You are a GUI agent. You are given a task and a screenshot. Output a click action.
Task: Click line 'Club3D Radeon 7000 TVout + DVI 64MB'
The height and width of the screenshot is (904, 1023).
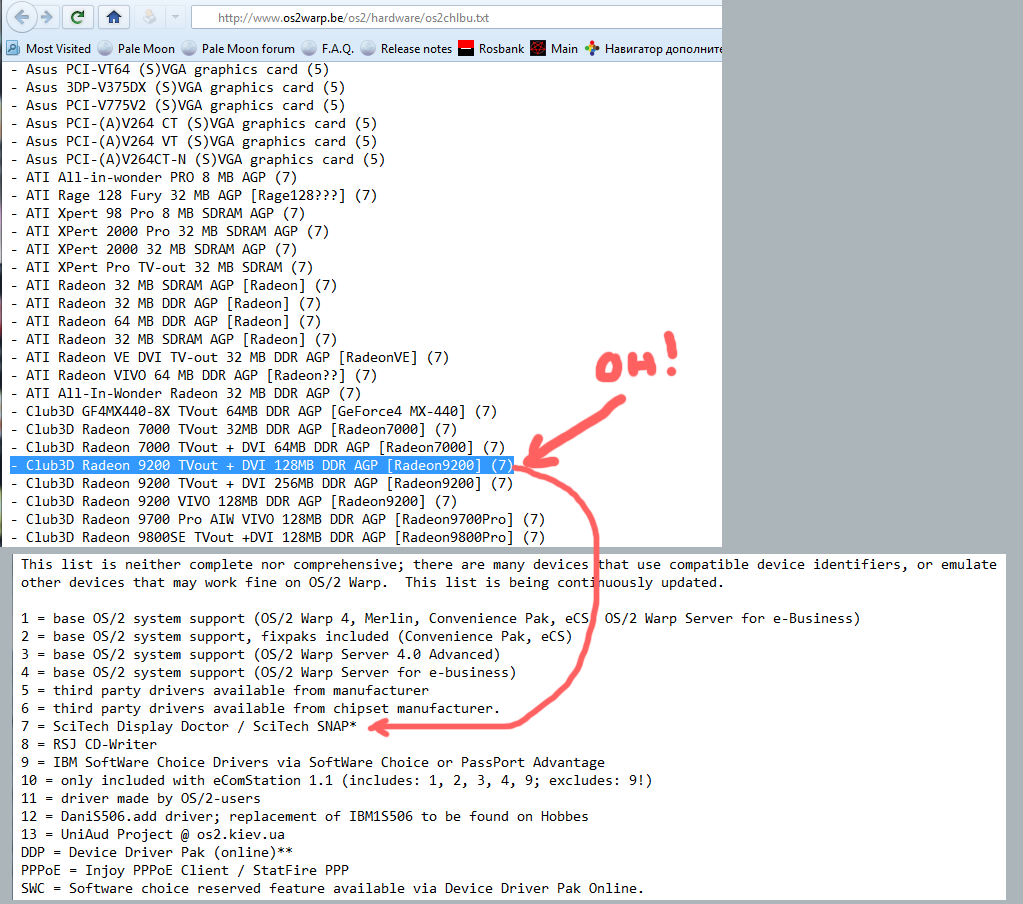(x=258, y=447)
